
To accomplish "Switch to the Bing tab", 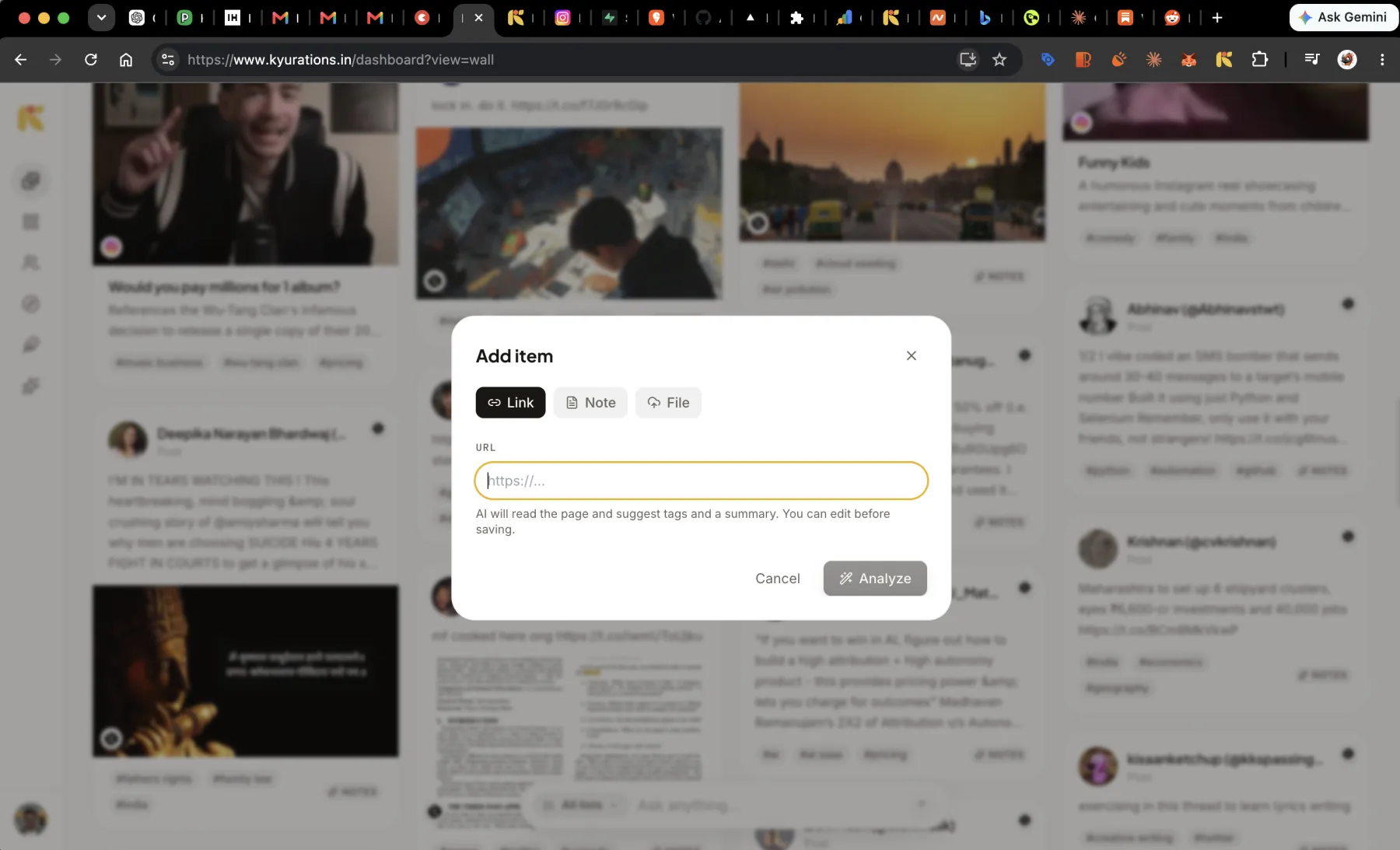I will tap(985, 17).
